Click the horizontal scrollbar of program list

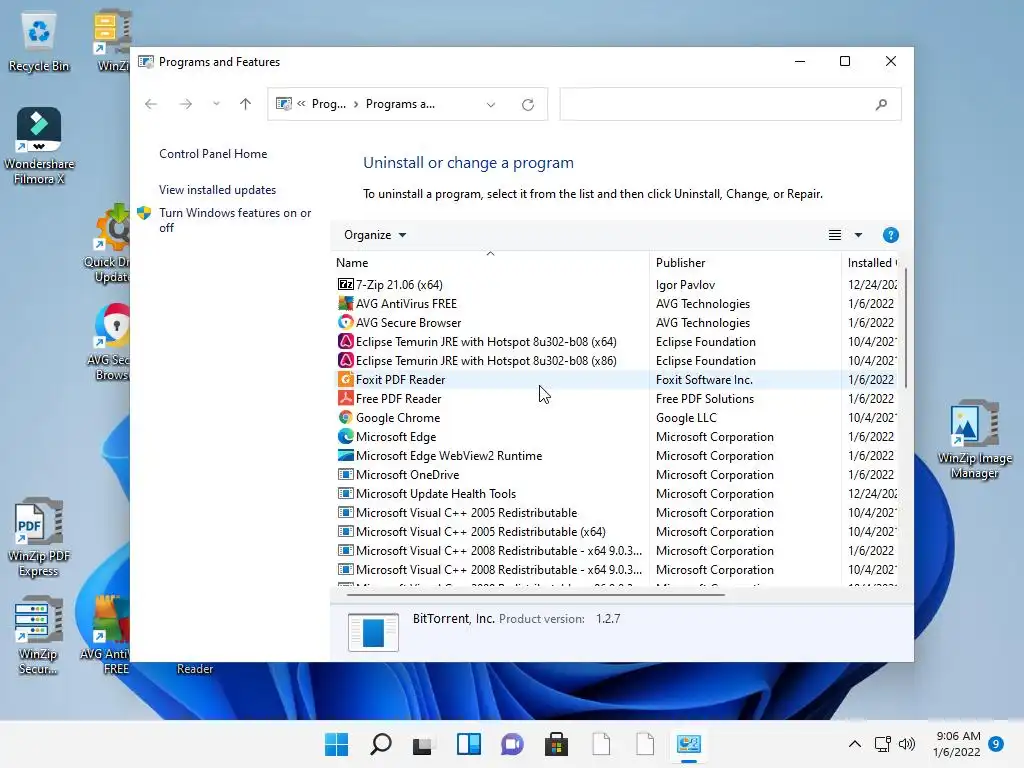(536, 595)
